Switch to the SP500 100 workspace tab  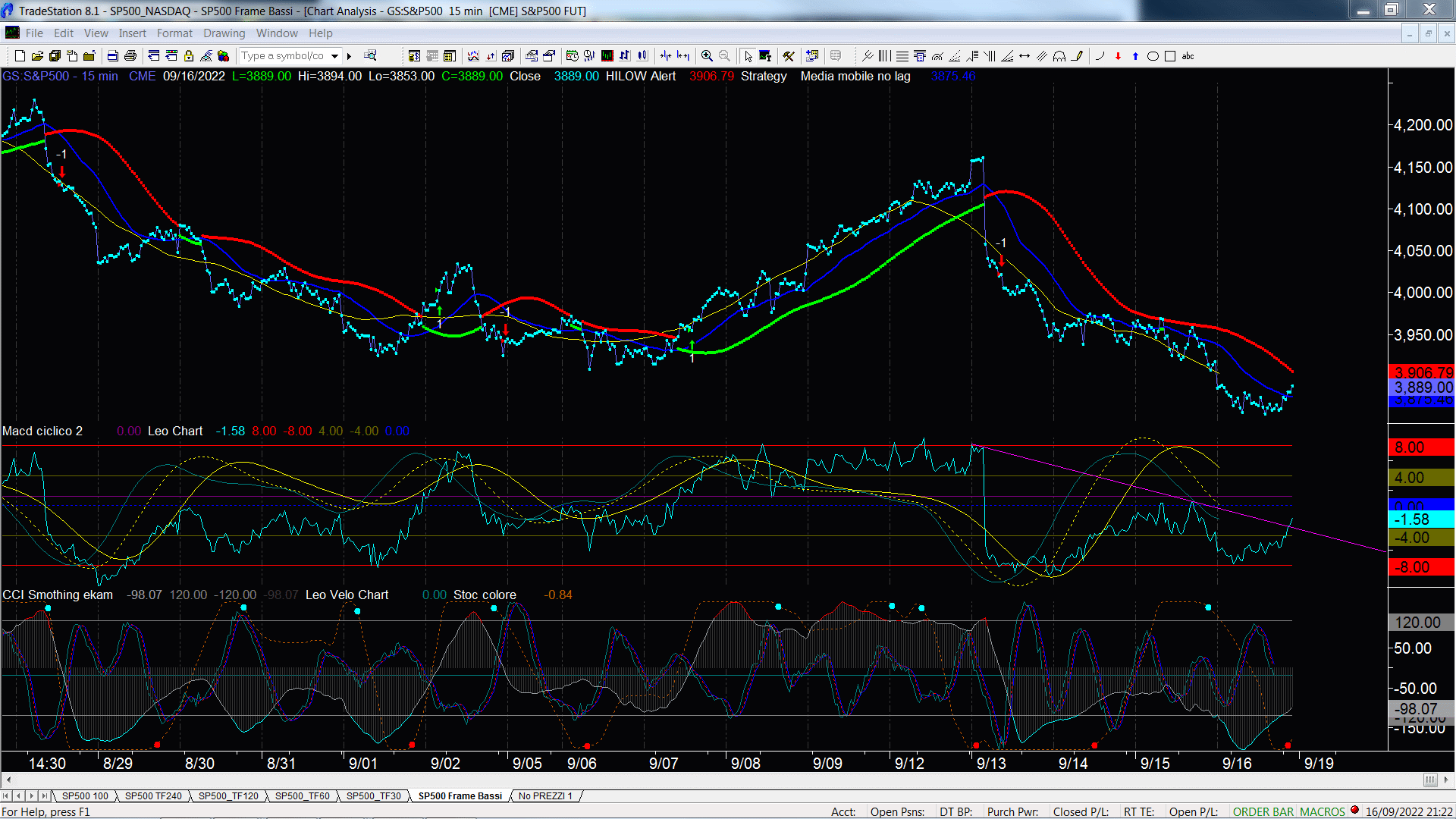coord(85,796)
